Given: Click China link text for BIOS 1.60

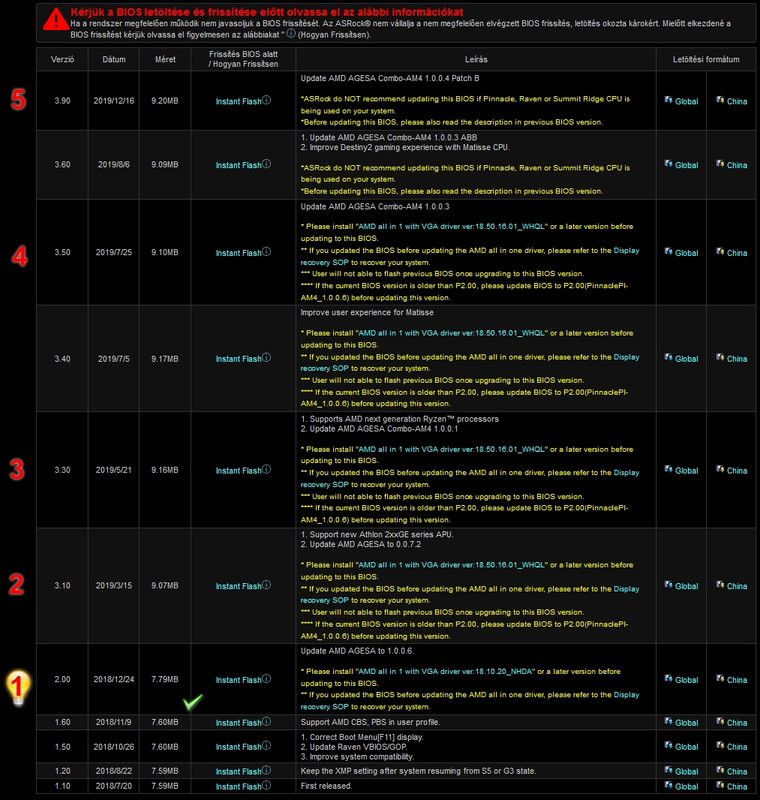Looking at the screenshot, I should (x=737, y=723).
